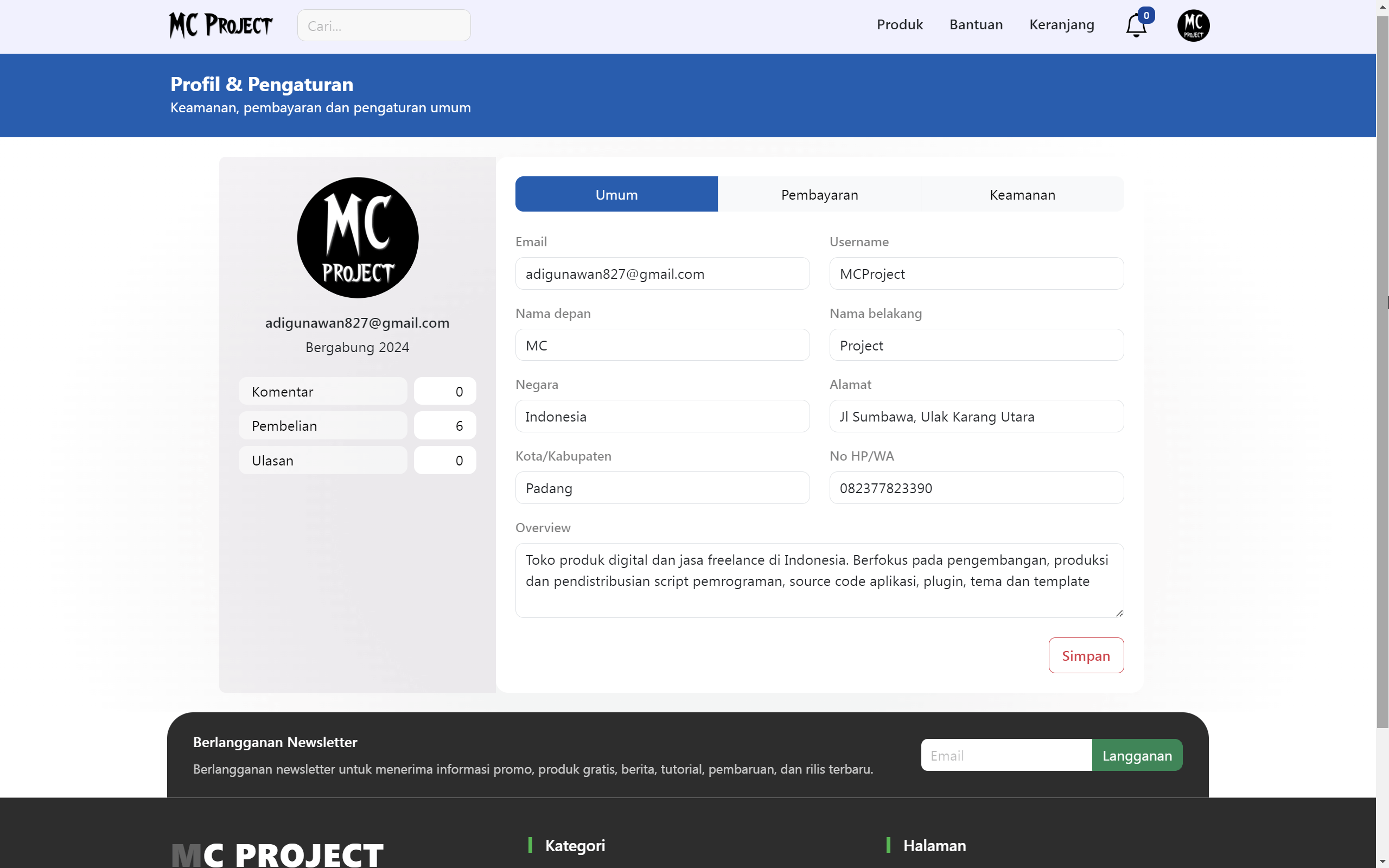
Task: Click the Simpan save button
Action: (1087, 655)
